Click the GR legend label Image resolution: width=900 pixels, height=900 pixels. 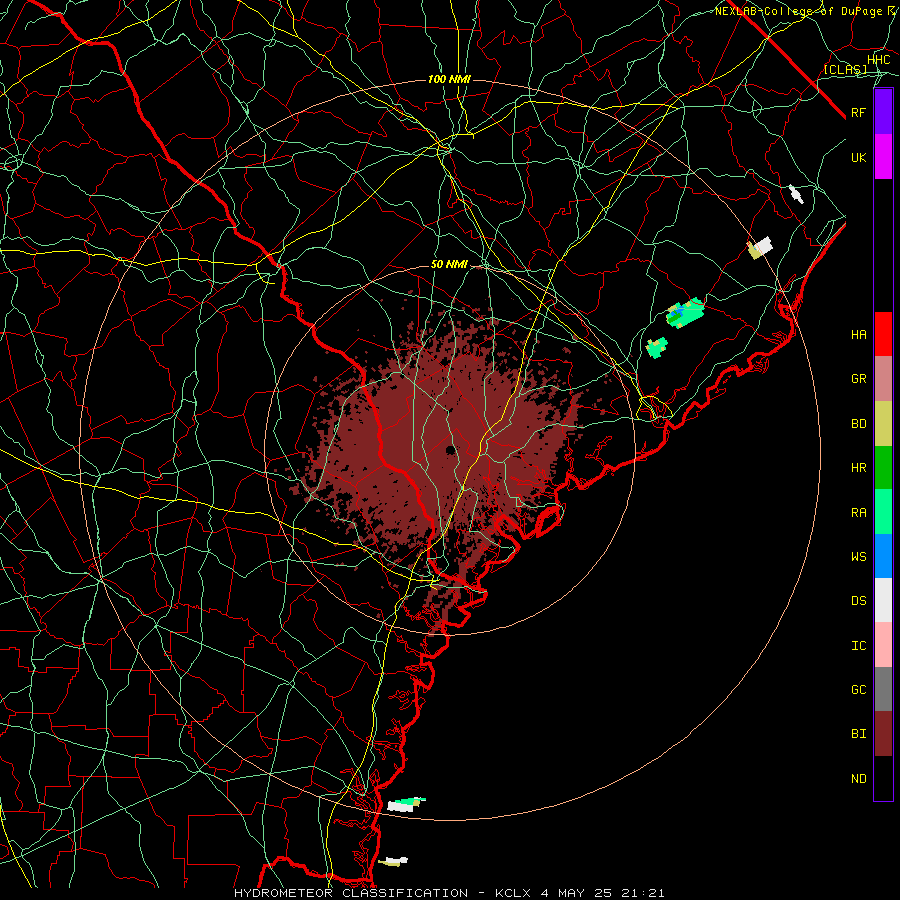click(x=858, y=379)
